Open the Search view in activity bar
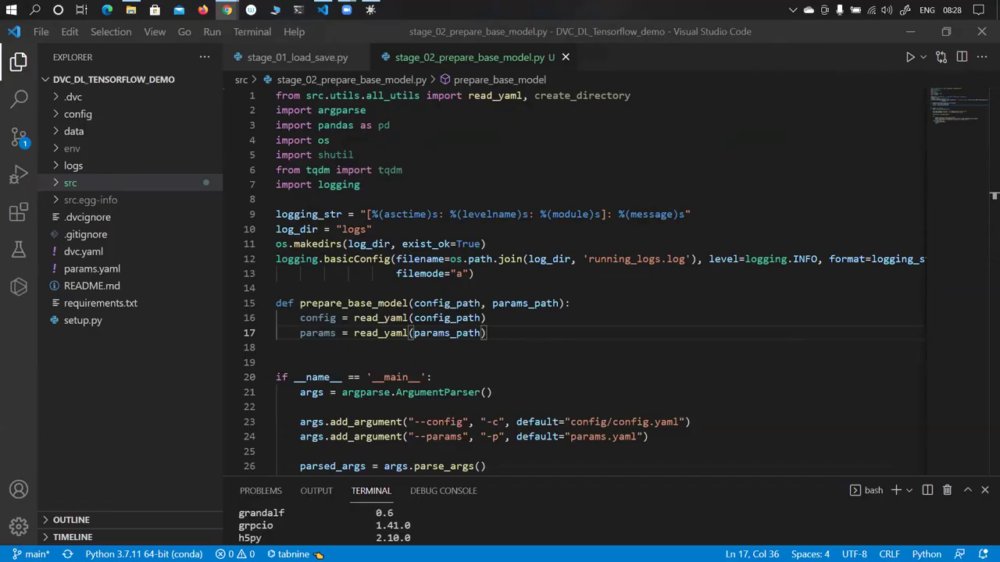The width and height of the screenshot is (1000, 562). (18, 98)
